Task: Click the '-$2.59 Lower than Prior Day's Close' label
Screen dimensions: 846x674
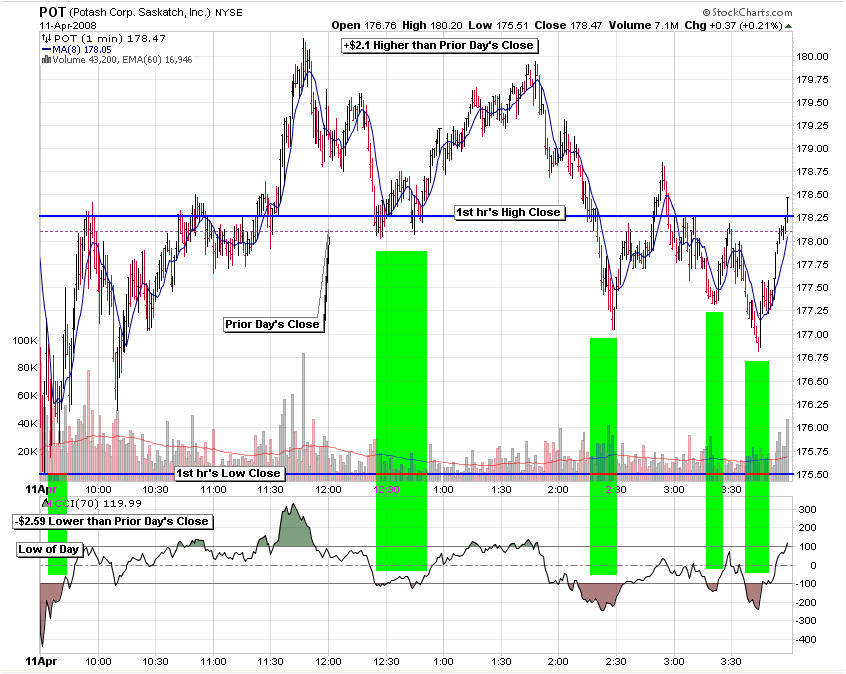Action: click(112, 521)
